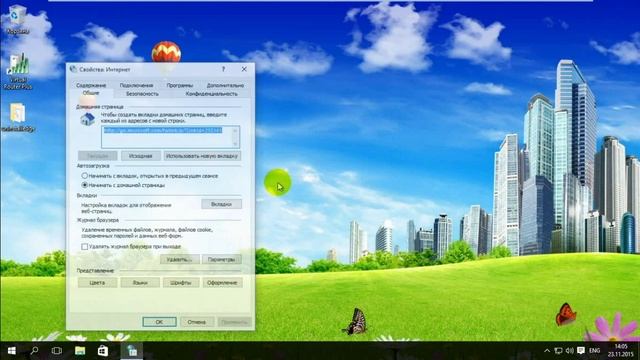Open the Оформление button

(222, 282)
